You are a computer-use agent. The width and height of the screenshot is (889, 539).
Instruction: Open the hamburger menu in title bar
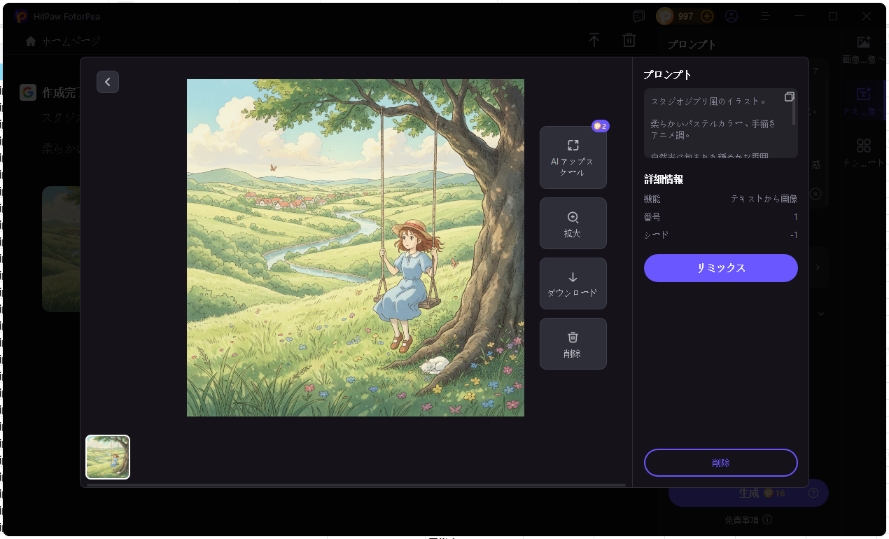765,16
